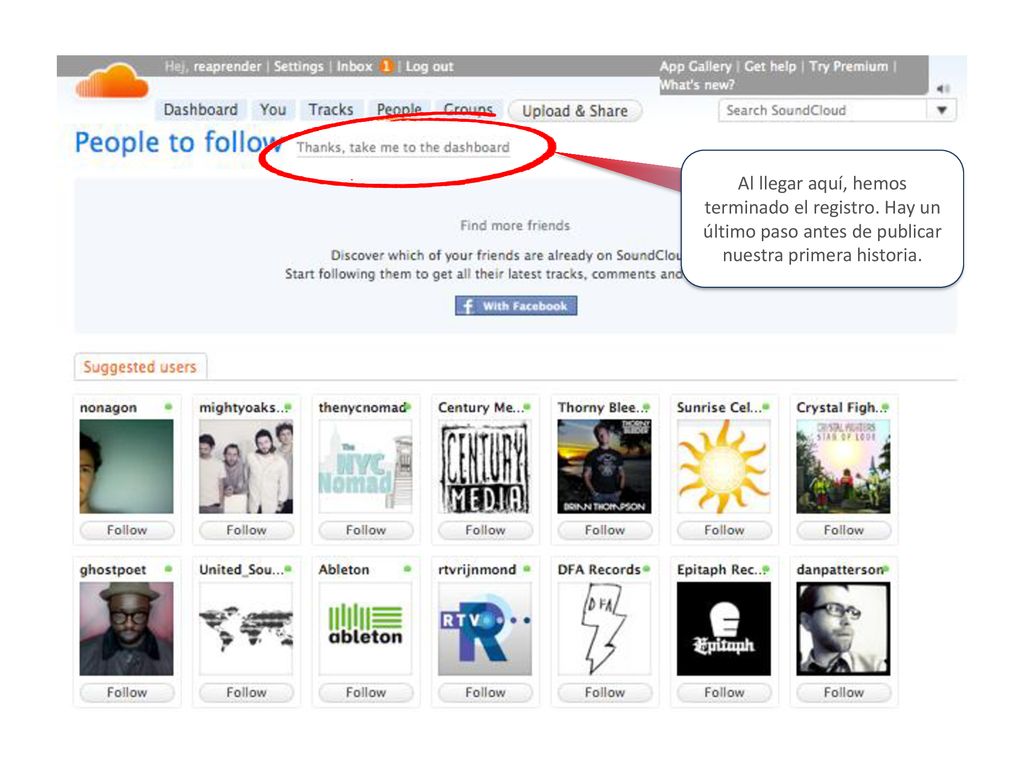Follow Sunrise Cel user
Image resolution: width=1024 pixels, height=768 pixels.
pyautogui.click(x=724, y=530)
